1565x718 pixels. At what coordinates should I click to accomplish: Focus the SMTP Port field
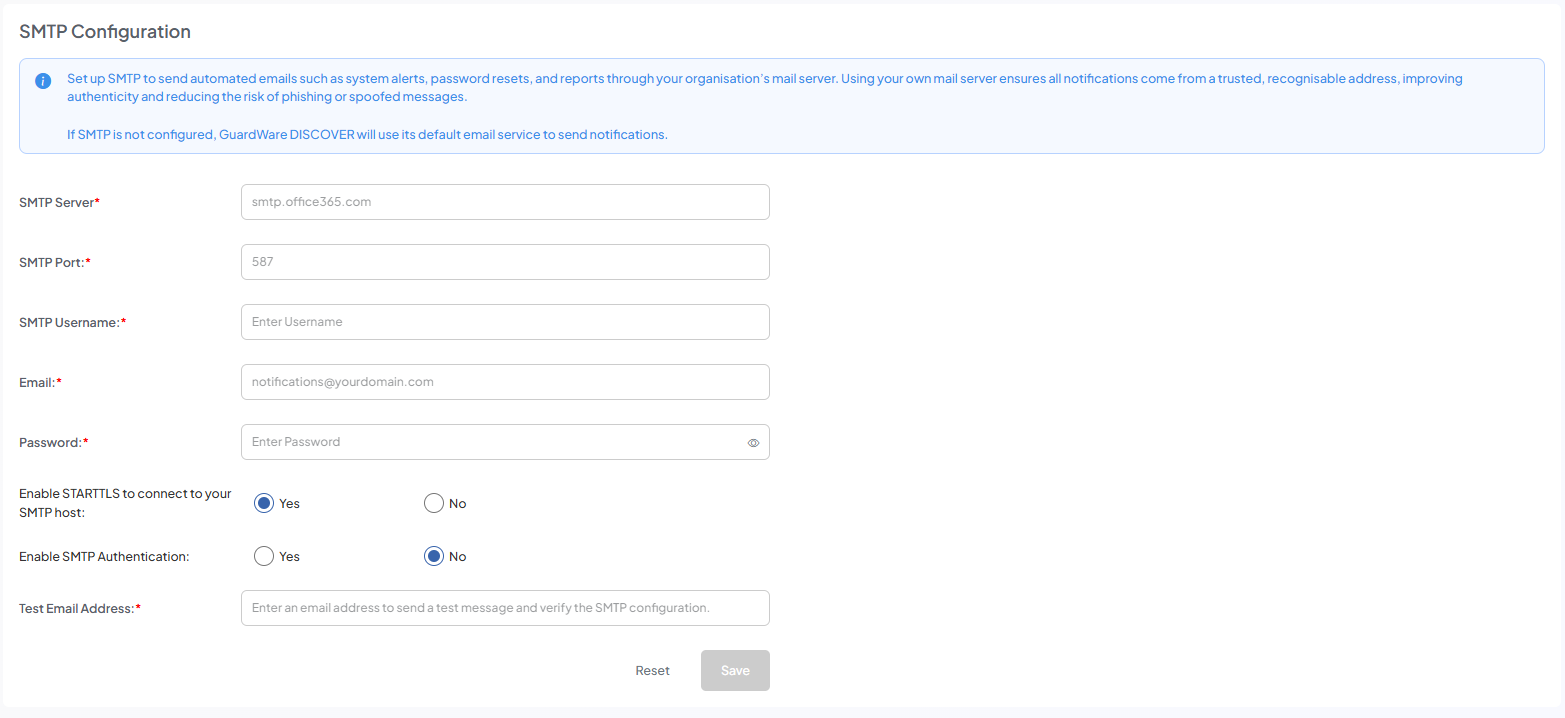[x=504, y=262]
